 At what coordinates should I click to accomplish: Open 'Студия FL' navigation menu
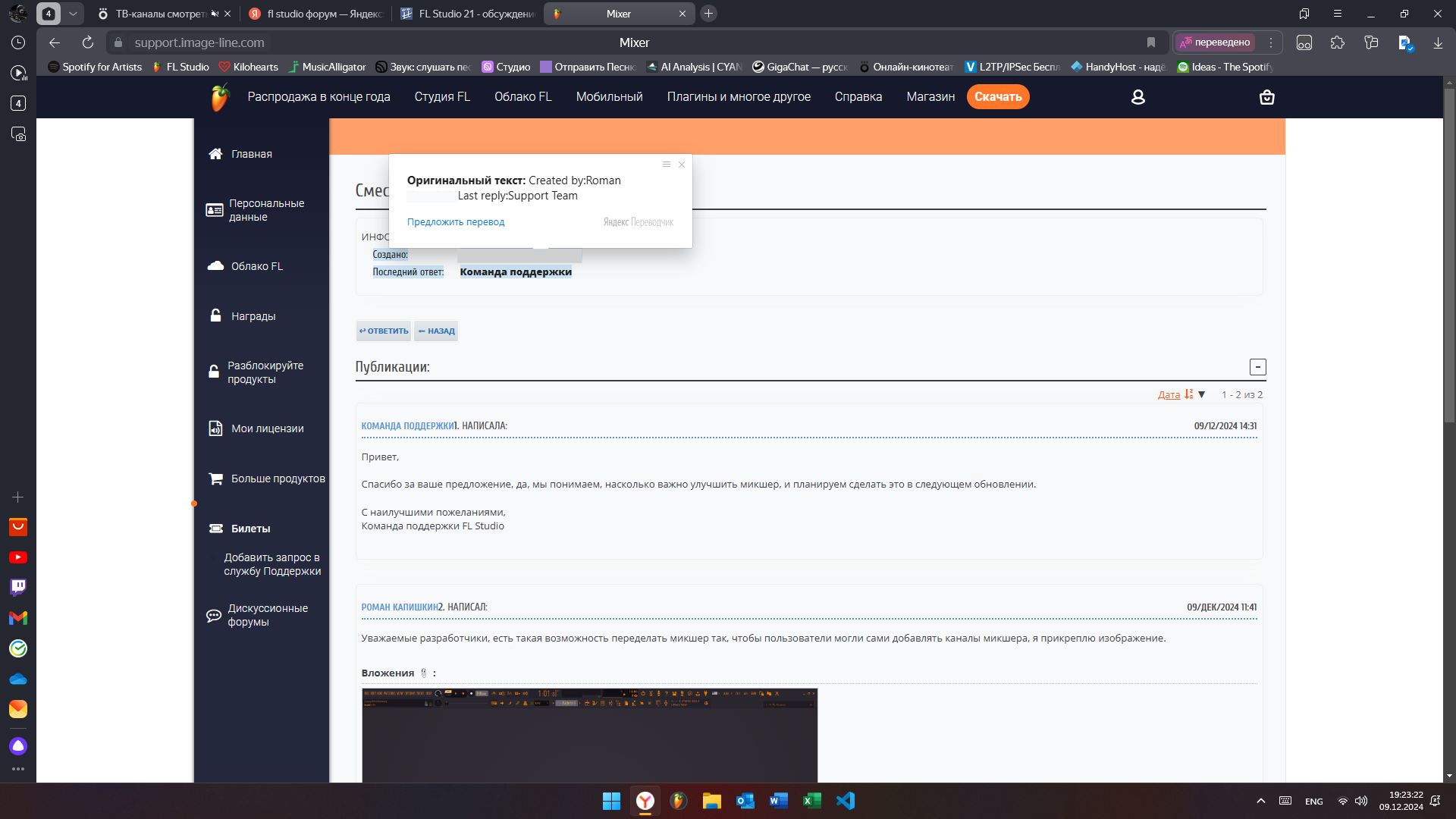pyautogui.click(x=442, y=97)
